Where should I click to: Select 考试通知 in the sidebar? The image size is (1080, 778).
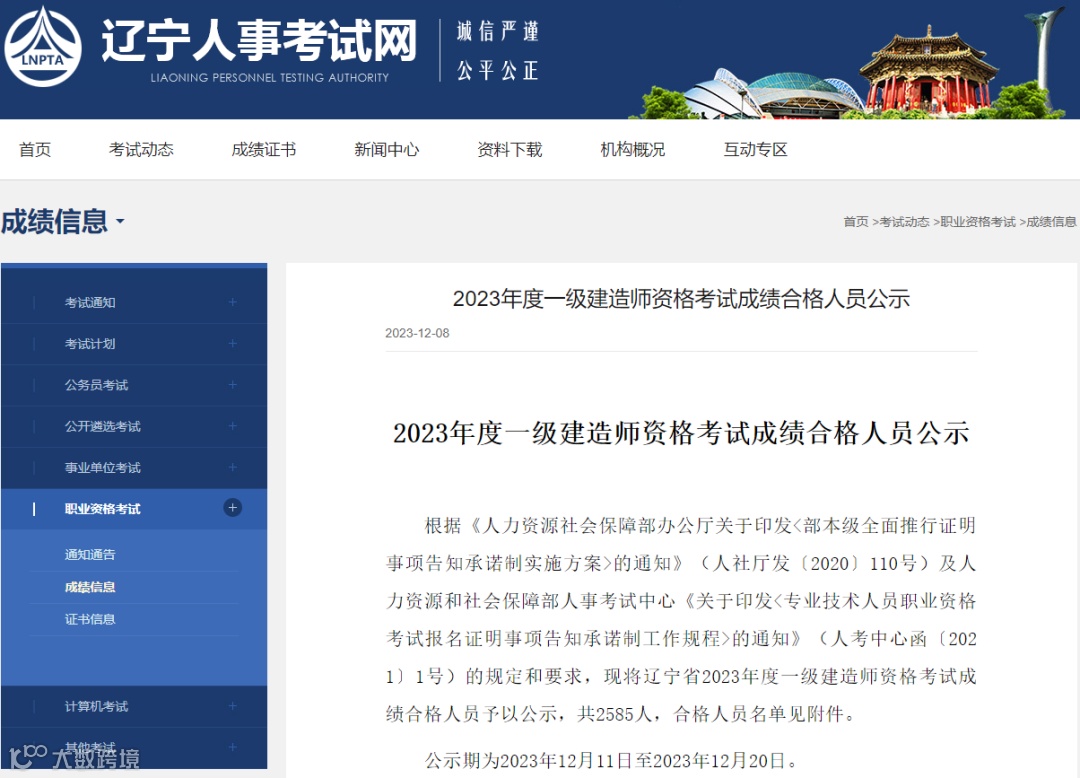(90, 303)
